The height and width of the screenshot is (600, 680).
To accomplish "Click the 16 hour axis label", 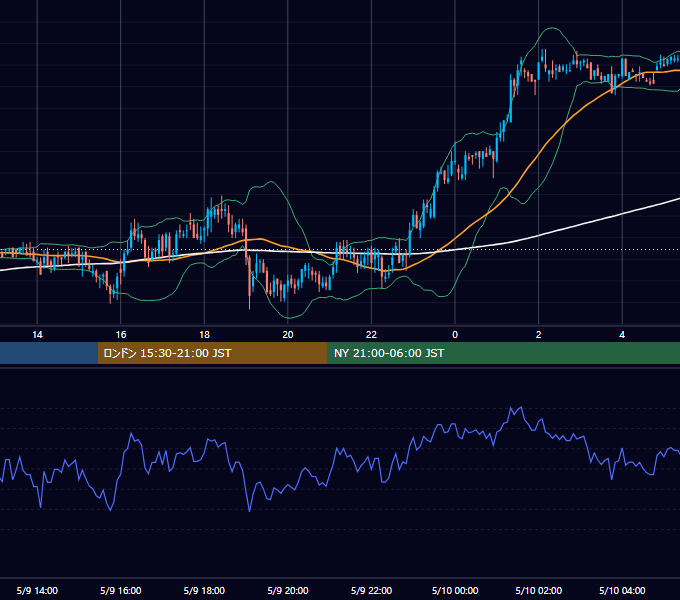I will point(121,335).
